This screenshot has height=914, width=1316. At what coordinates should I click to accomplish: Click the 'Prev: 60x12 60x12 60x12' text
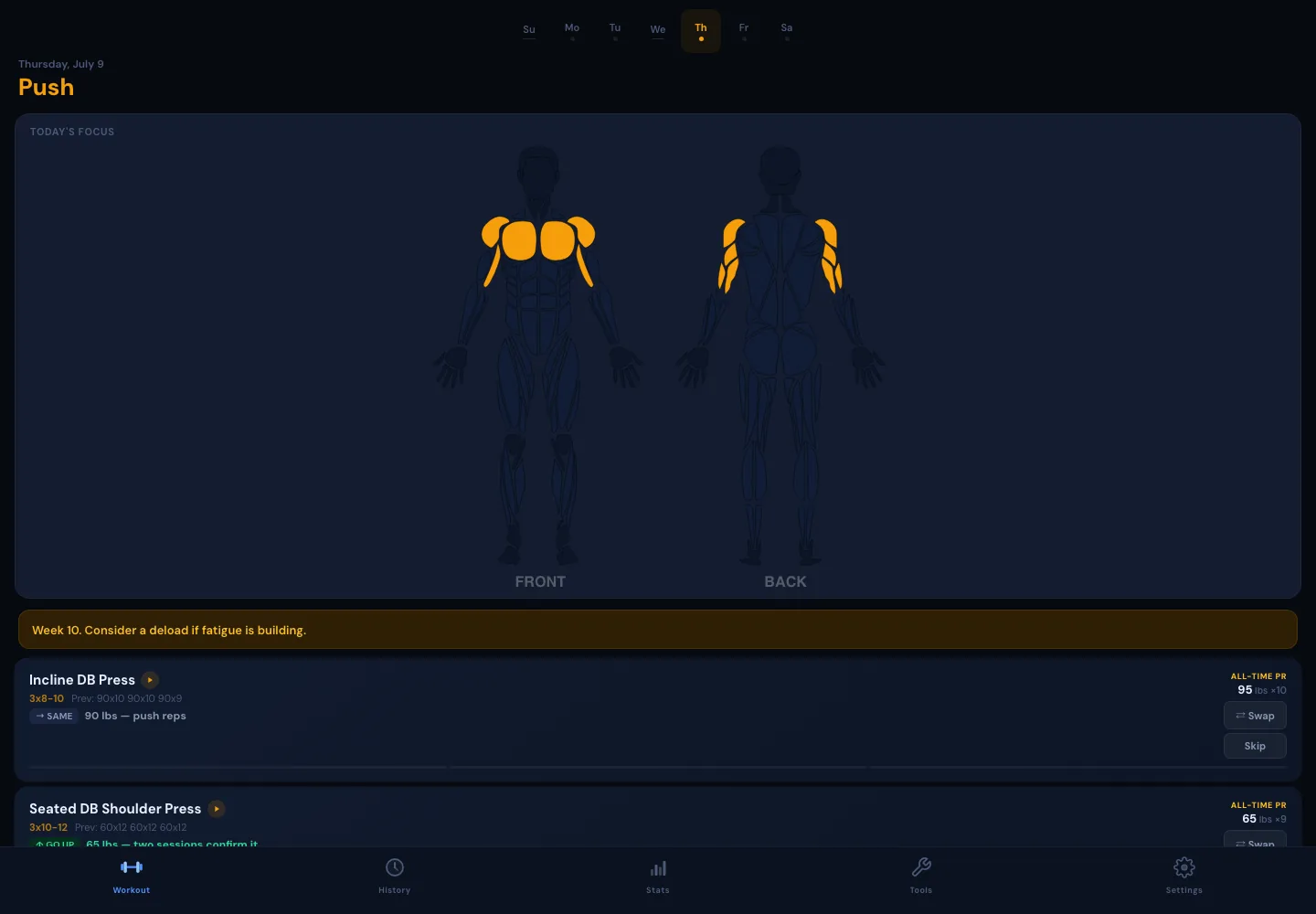coord(131,827)
